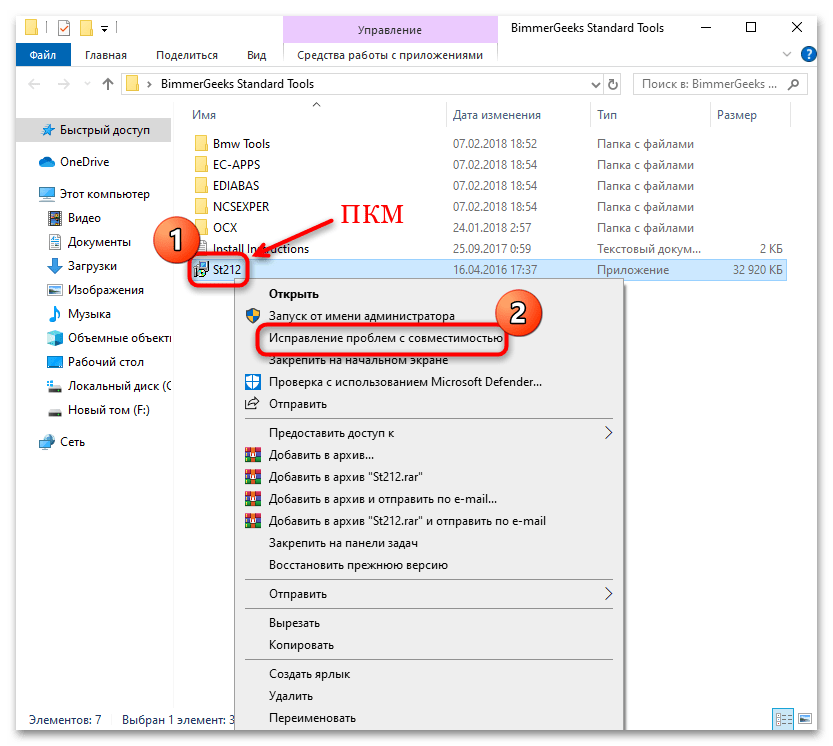Viewport: 833px width, 746px height.
Task: Expand the Предоставить доступ к submenu
Action: coord(608,433)
